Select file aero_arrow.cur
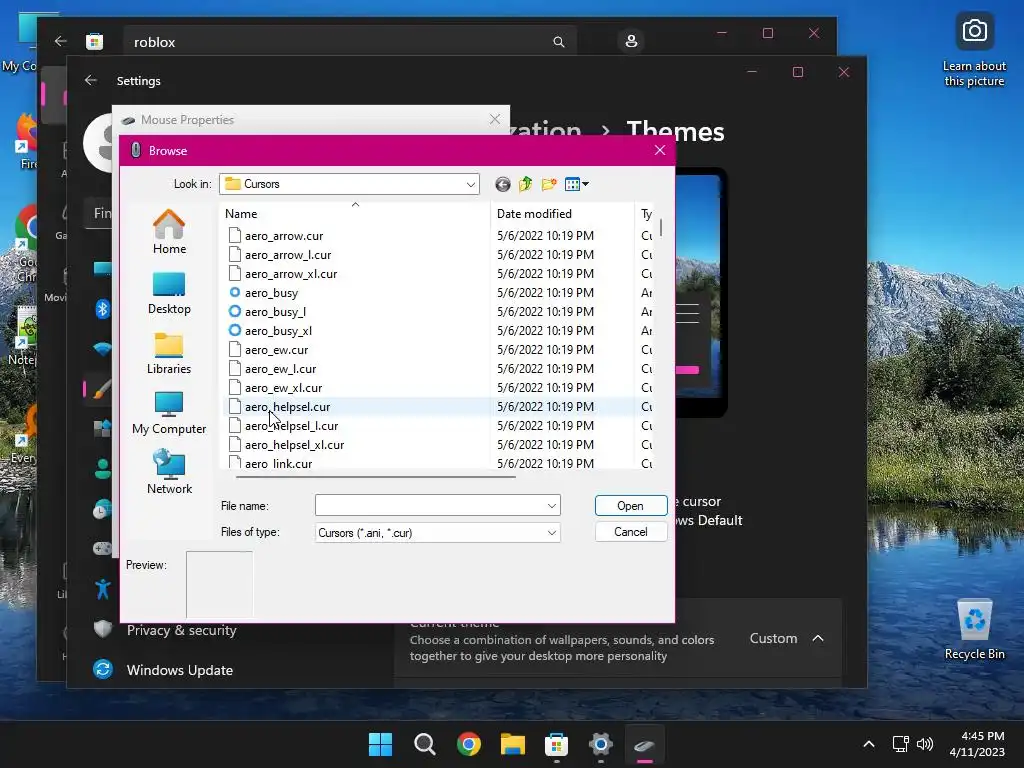Image resolution: width=1024 pixels, height=768 pixels. [284, 236]
